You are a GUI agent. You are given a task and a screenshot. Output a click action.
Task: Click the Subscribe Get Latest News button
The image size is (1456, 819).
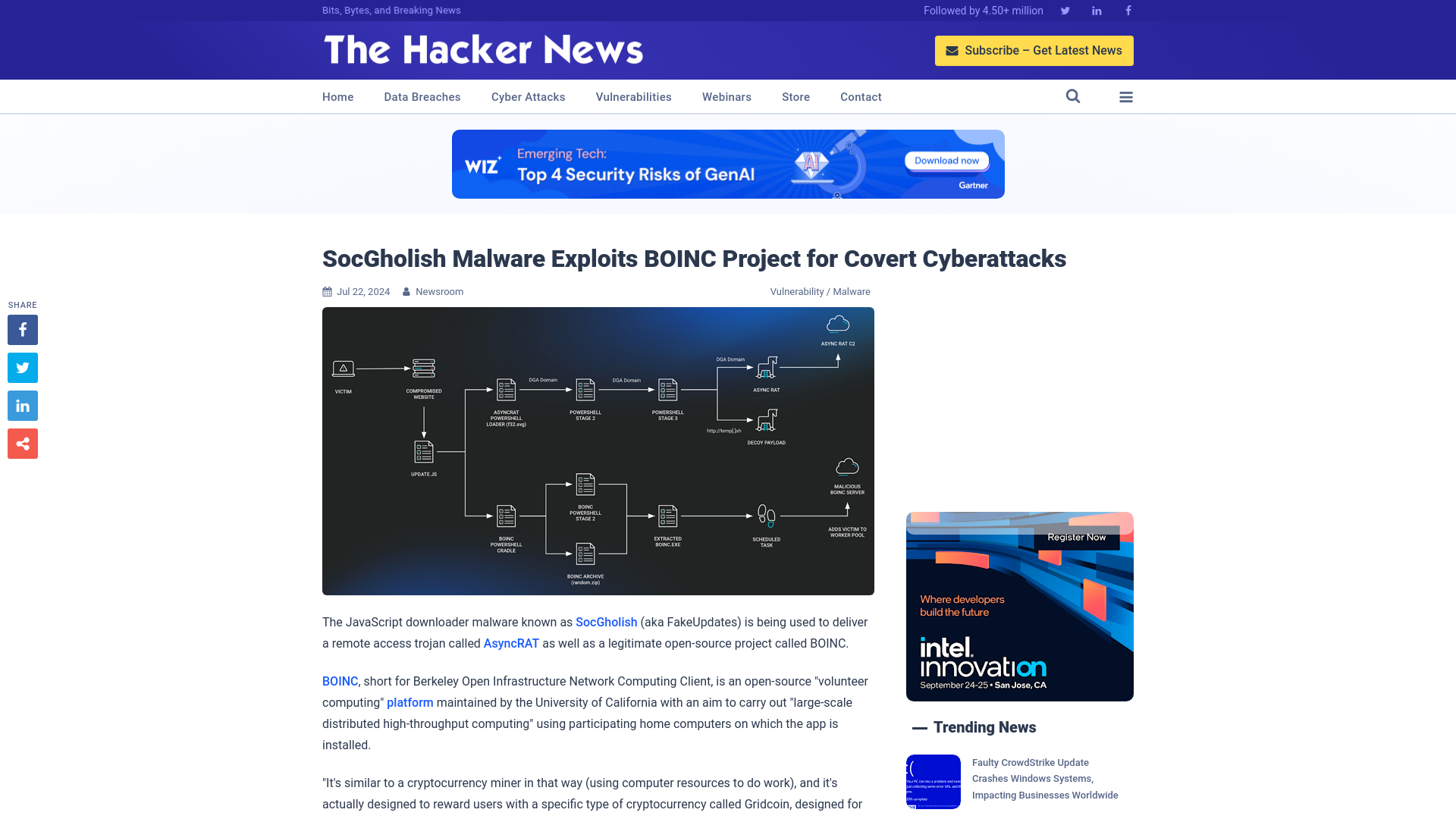point(1034,50)
